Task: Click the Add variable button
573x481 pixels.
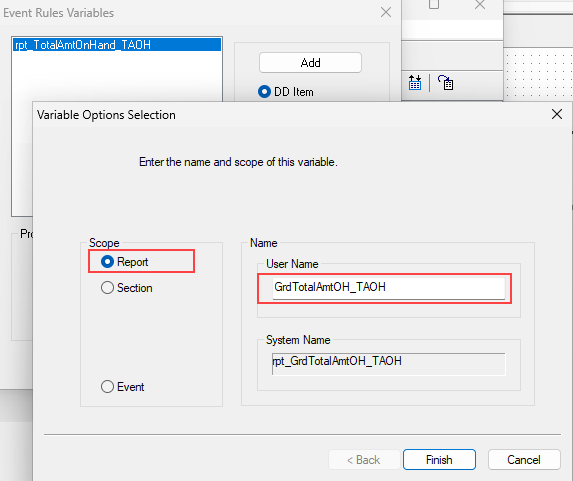Action: [310, 63]
